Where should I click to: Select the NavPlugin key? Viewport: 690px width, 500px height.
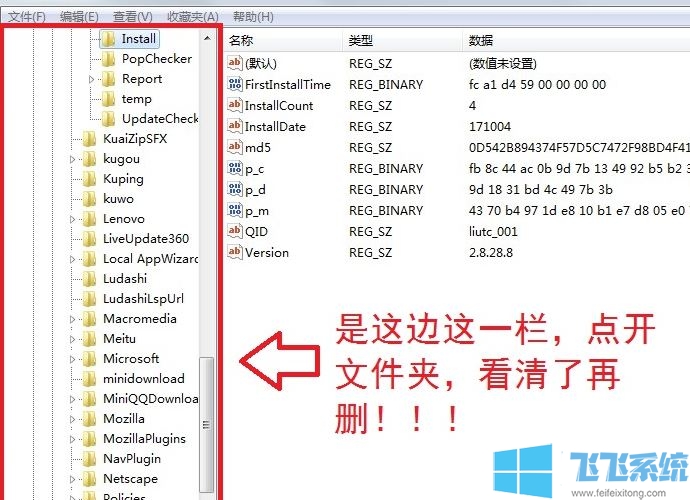[x=132, y=459]
